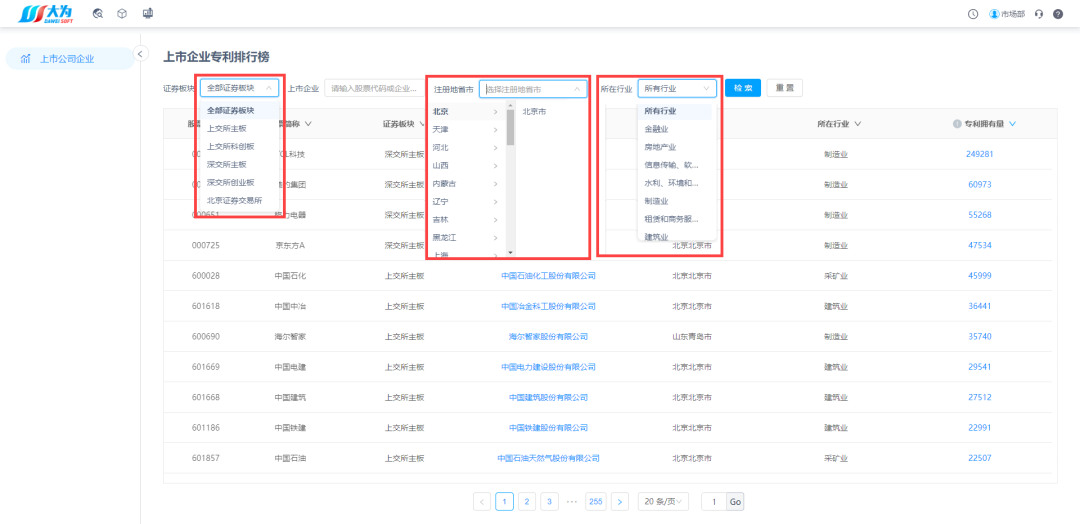Screen dimensions: 1080x524
Task: Expand 北京 in the province list
Action: [x=466, y=111]
